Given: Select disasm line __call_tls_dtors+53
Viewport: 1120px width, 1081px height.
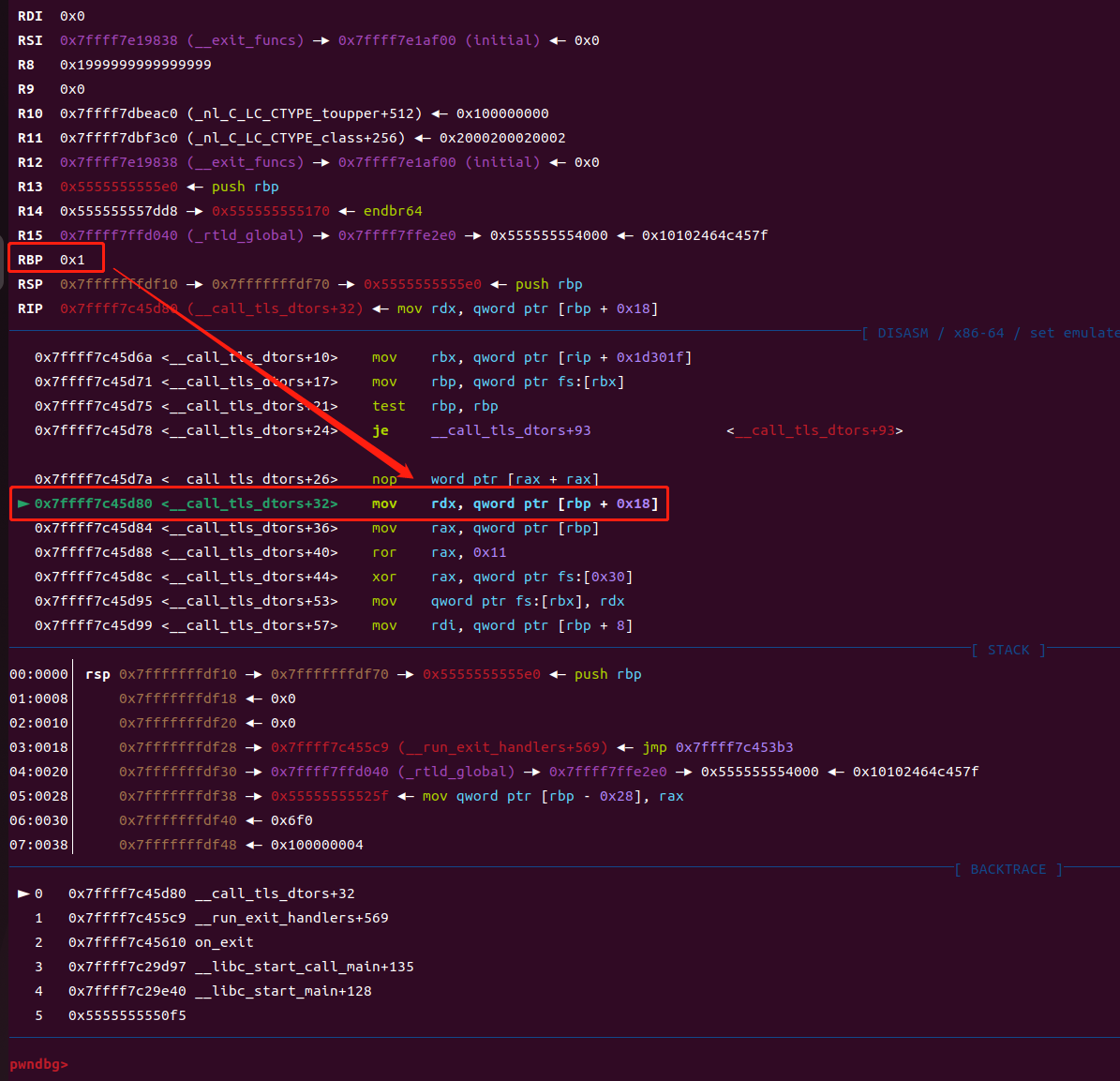Looking at the screenshot, I should pyautogui.click(x=329, y=601).
